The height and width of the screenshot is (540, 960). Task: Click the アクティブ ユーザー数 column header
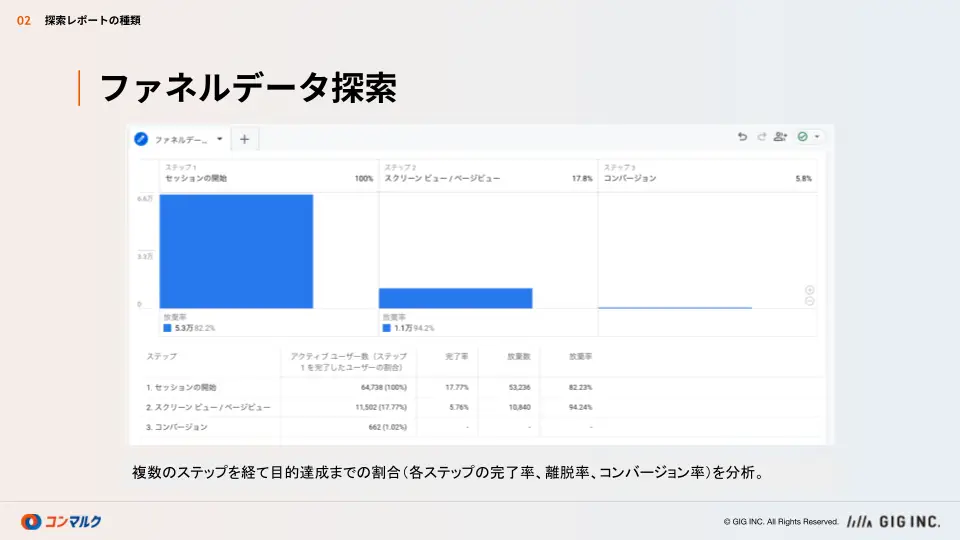click(348, 362)
